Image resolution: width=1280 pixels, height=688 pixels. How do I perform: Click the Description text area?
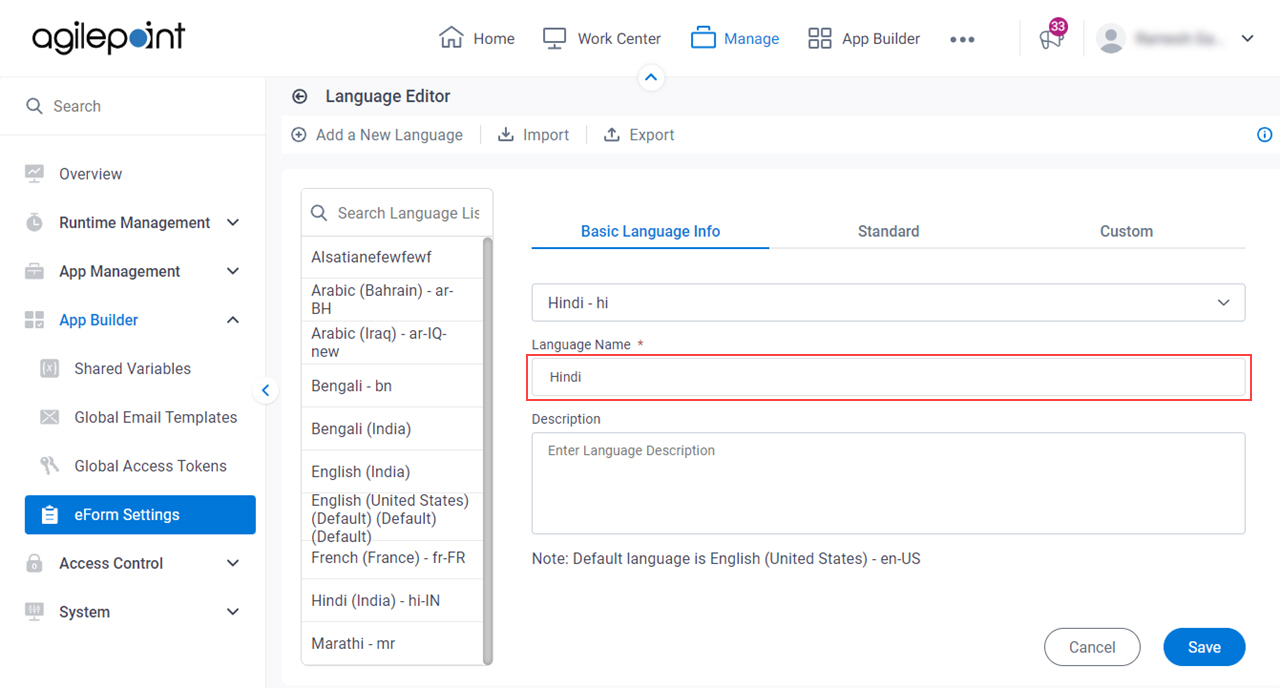coord(888,483)
